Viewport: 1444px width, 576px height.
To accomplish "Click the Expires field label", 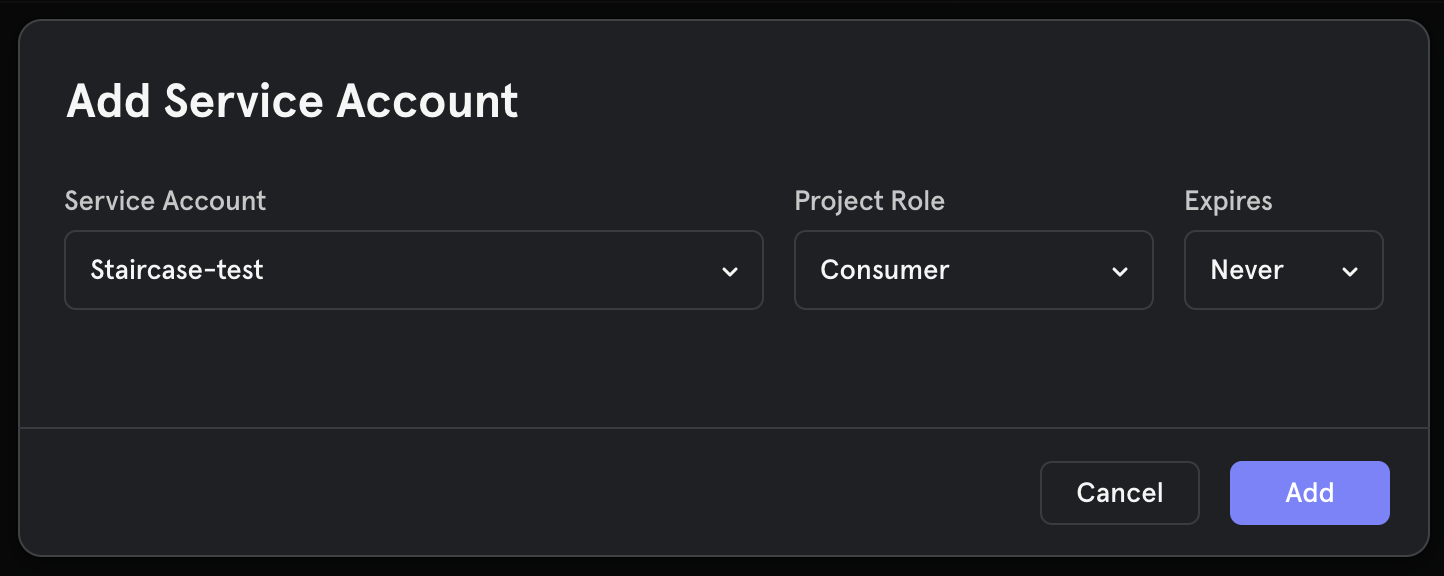I will (x=1229, y=201).
